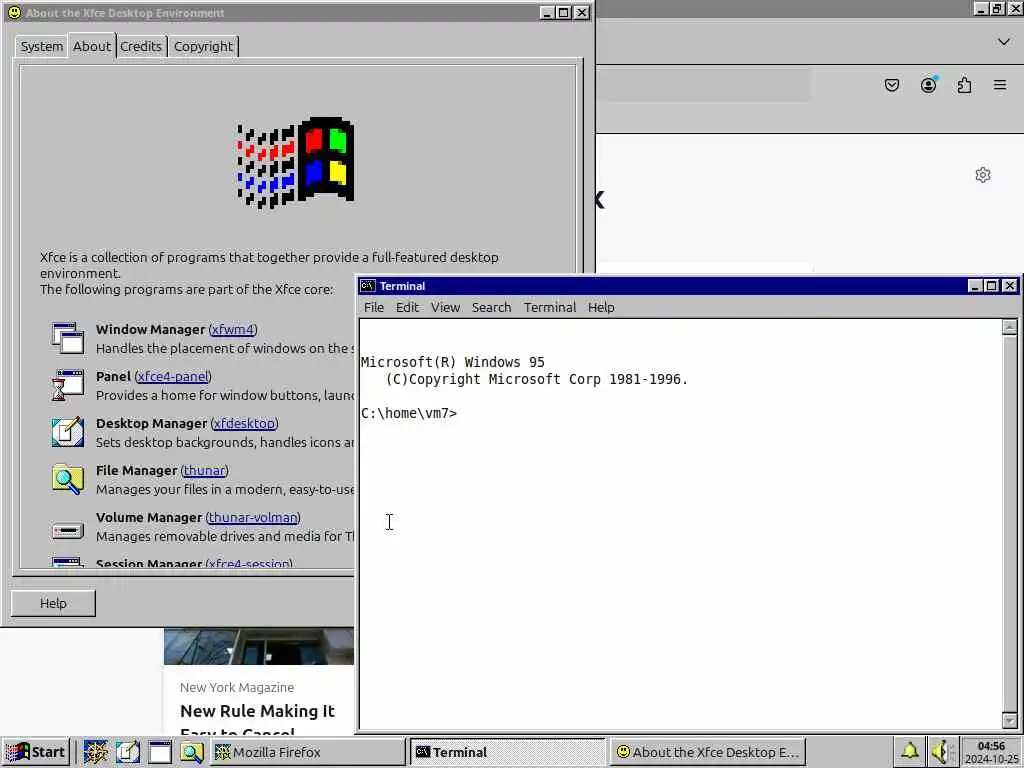Open Firefox new tab page settings gear
This screenshot has width=1024, height=768.
983,175
